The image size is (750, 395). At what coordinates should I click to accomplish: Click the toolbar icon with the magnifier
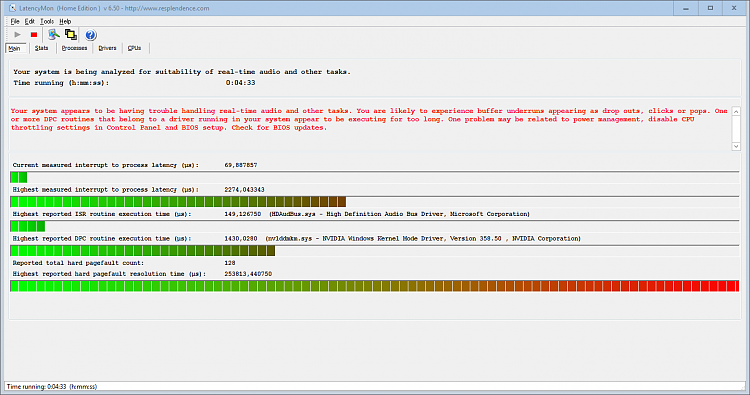54,34
